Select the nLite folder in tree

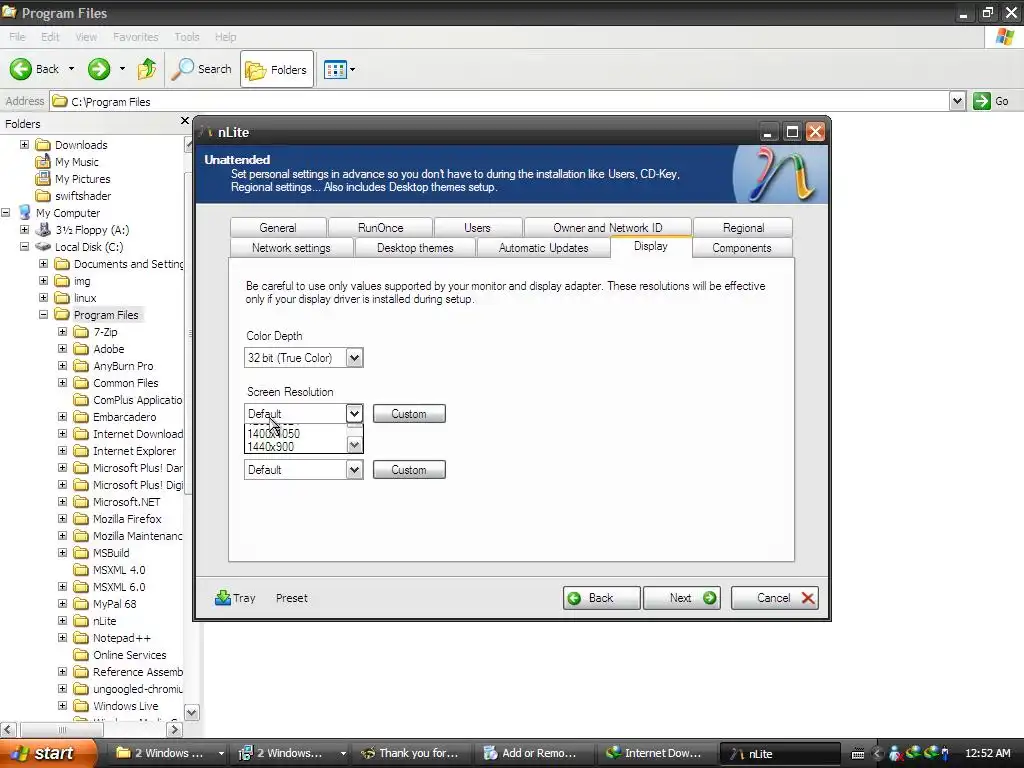click(x=104, y=620)
